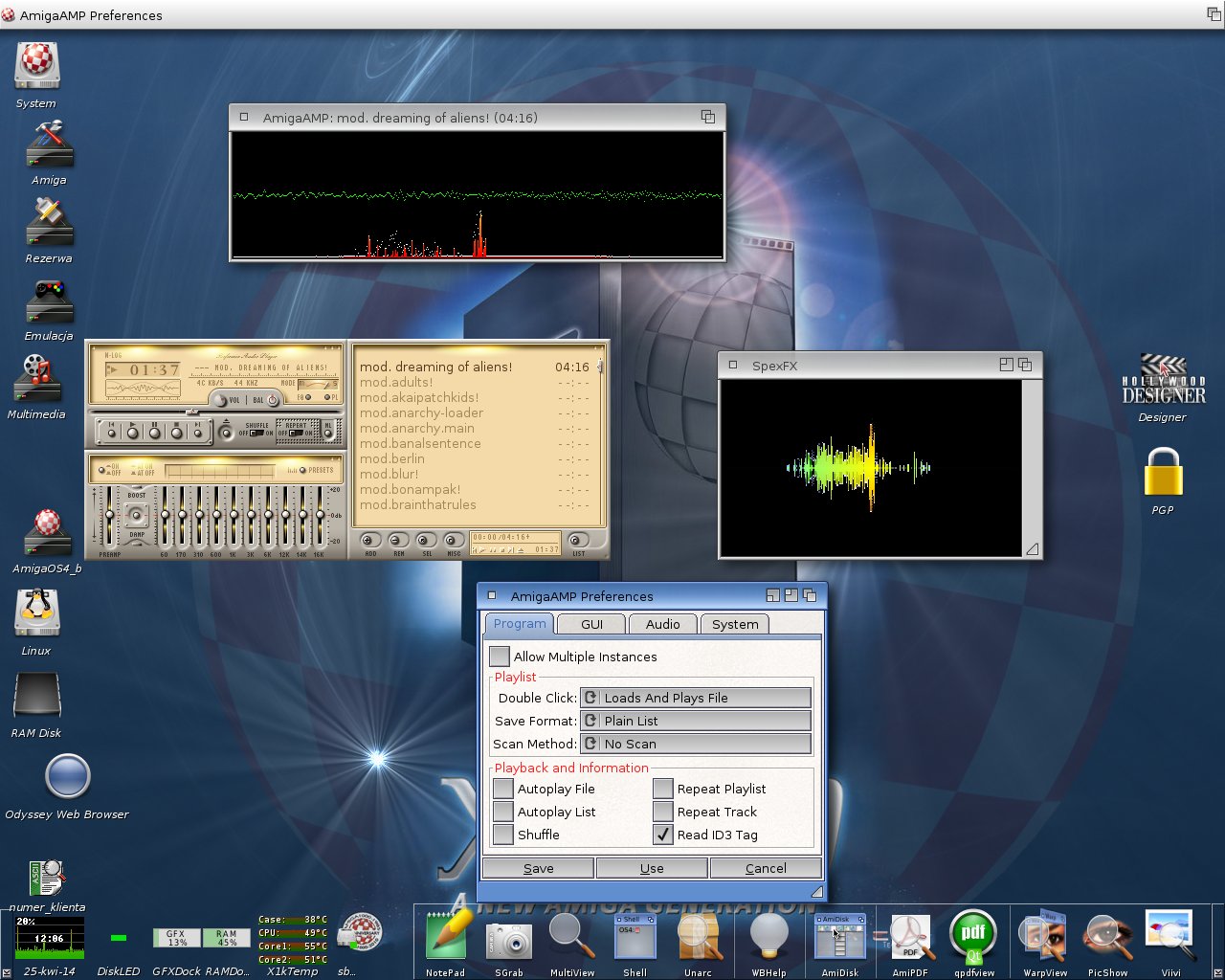The height and width of the screenshot is (980, 1225).
Task: Open the Double Click cycle gadget
Action: (x=696, y=698)
